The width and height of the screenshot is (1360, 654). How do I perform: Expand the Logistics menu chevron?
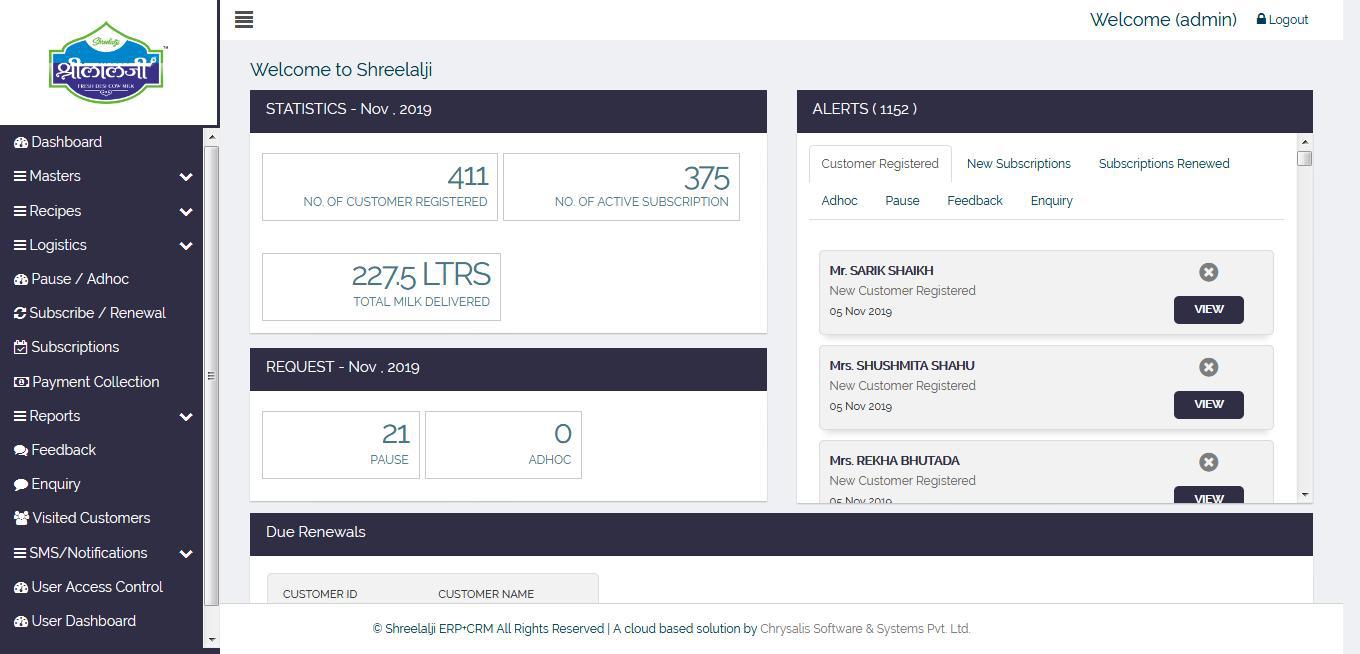click(186, 246)
